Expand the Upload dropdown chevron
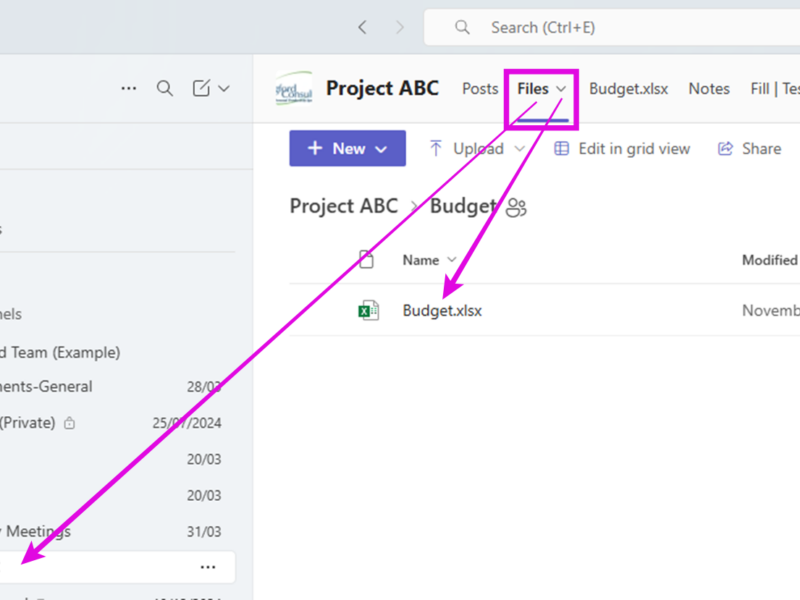800x600 pixels. (519, 148)
